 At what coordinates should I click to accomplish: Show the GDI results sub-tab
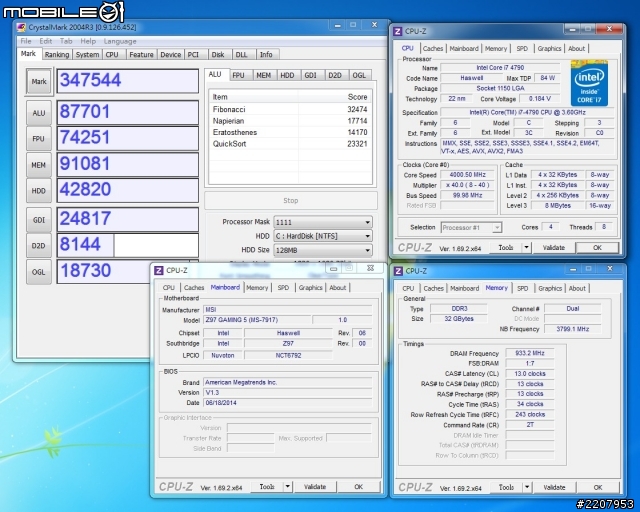coord(311,76)
